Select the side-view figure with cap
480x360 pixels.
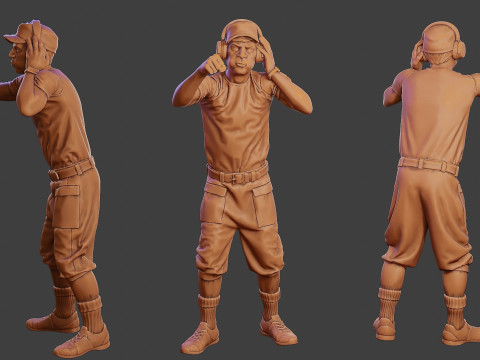pyautogui.click(x=55, y=188)
